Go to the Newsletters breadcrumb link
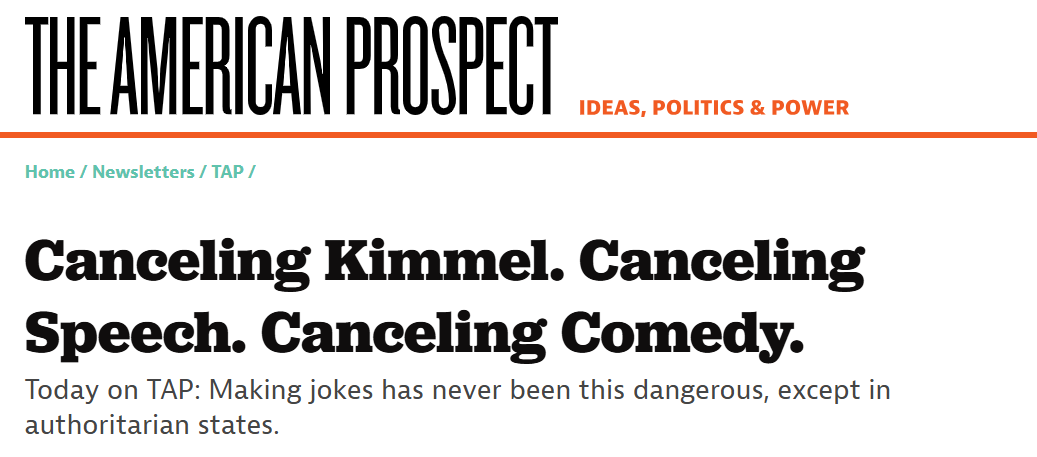This screenshot has height=457, width=1037. tap(144, 172)
